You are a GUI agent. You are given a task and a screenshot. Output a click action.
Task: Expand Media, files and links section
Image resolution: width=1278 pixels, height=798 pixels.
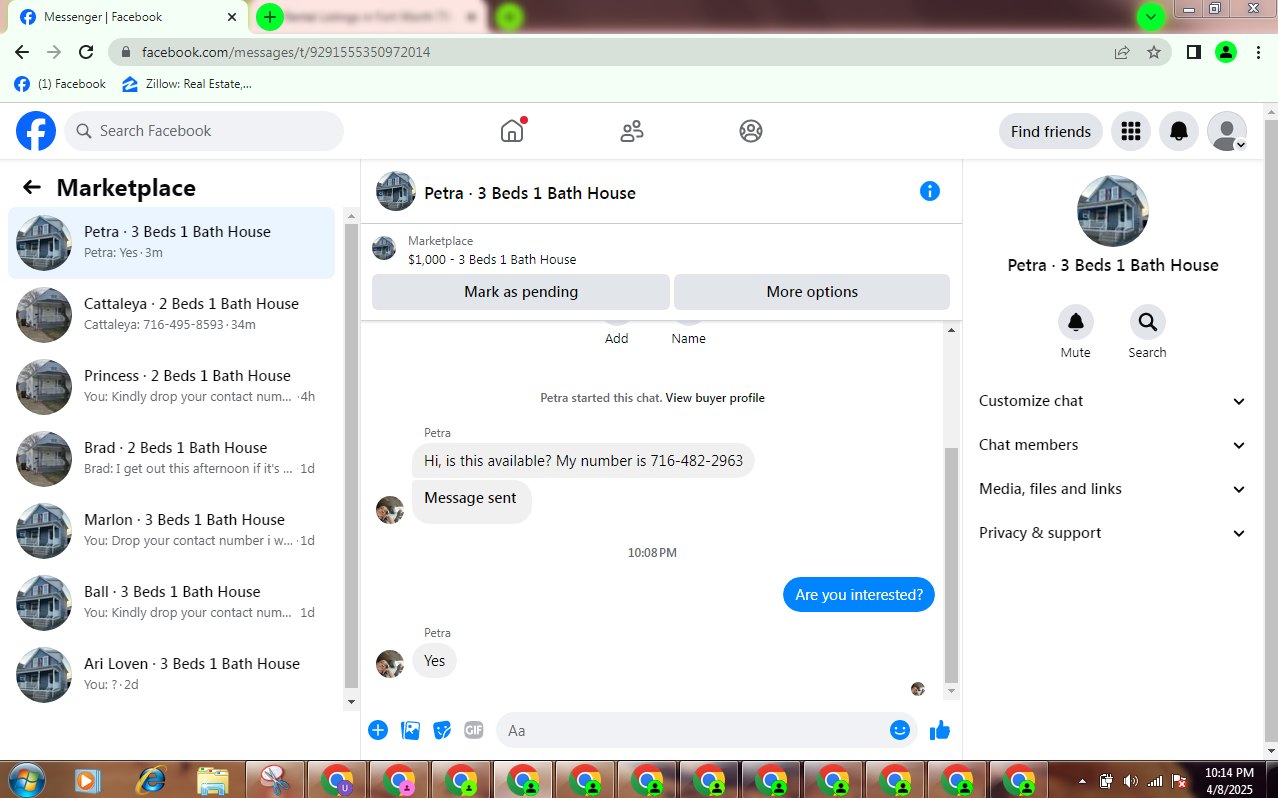click(1113, 489)
